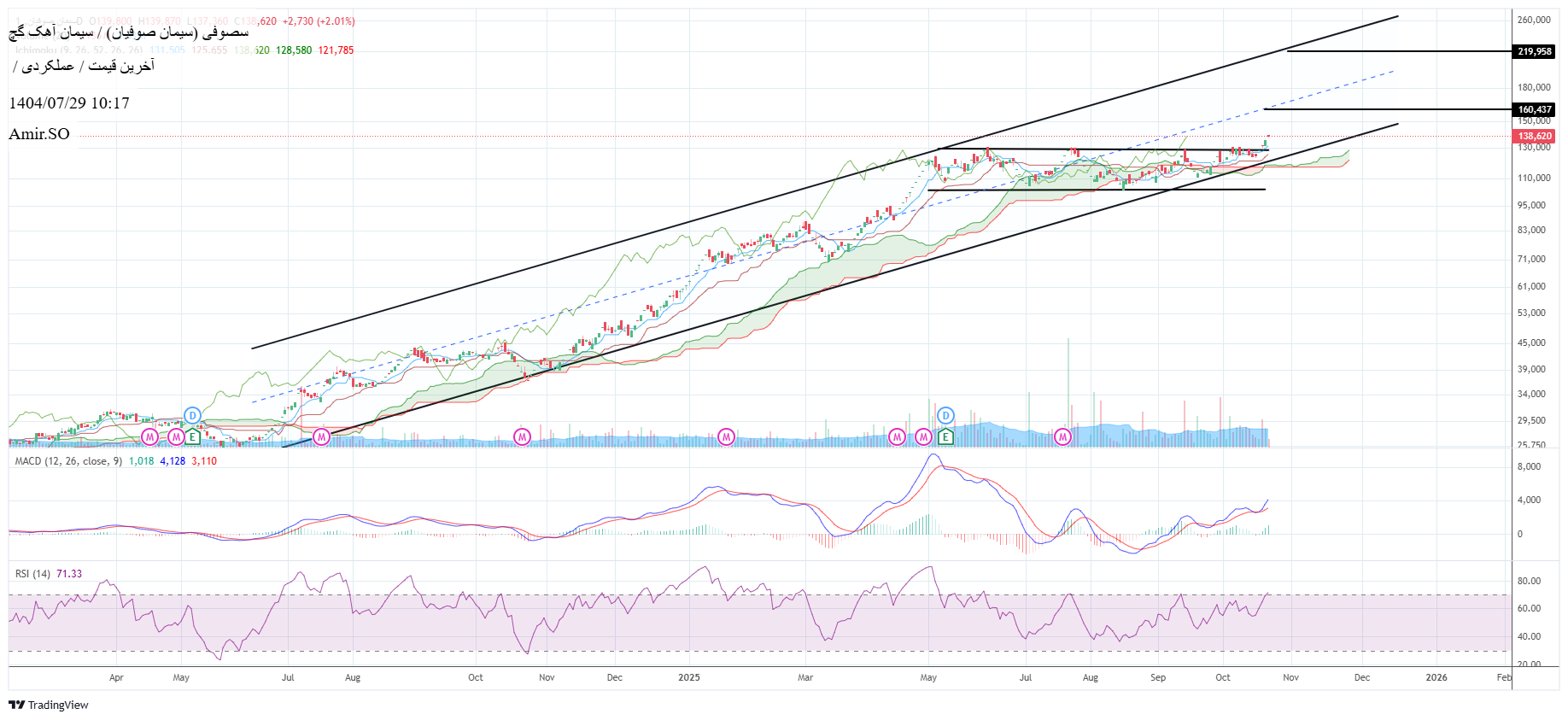The height and width of the screenshot is (720, 1568).
Task: Click the +2,730 (+2.01%) price change text
Action: (x=319, y=21)
